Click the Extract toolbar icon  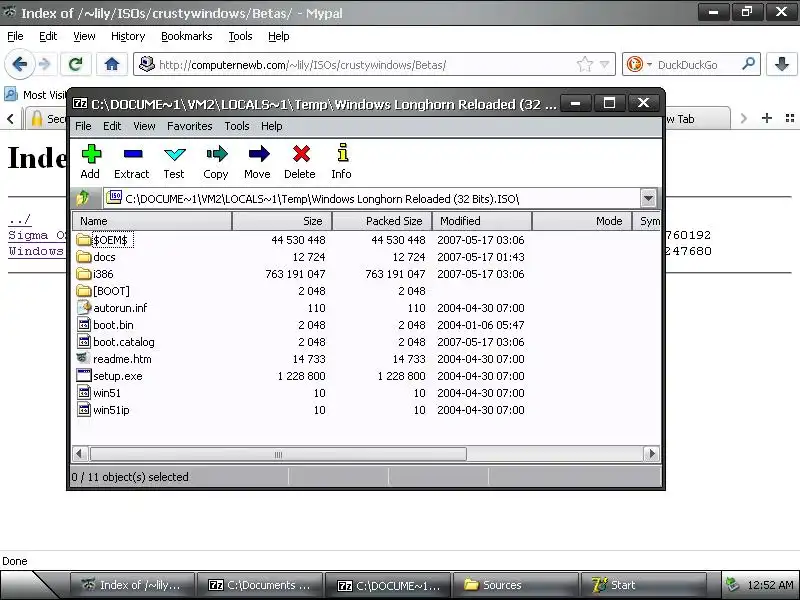132,162
